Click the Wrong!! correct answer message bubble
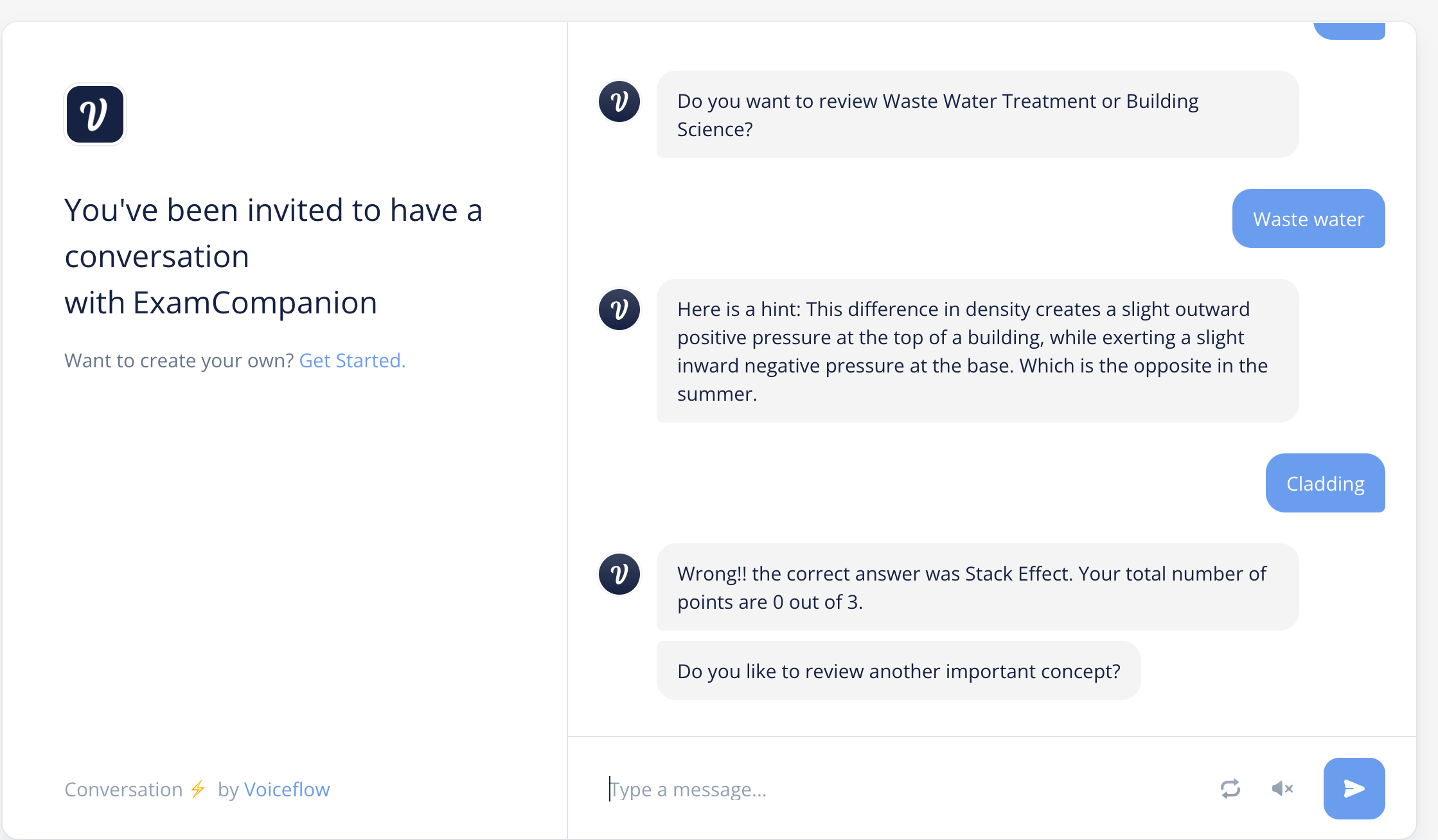The width and height of the screenshot is (1438, 840). (977, 588)
